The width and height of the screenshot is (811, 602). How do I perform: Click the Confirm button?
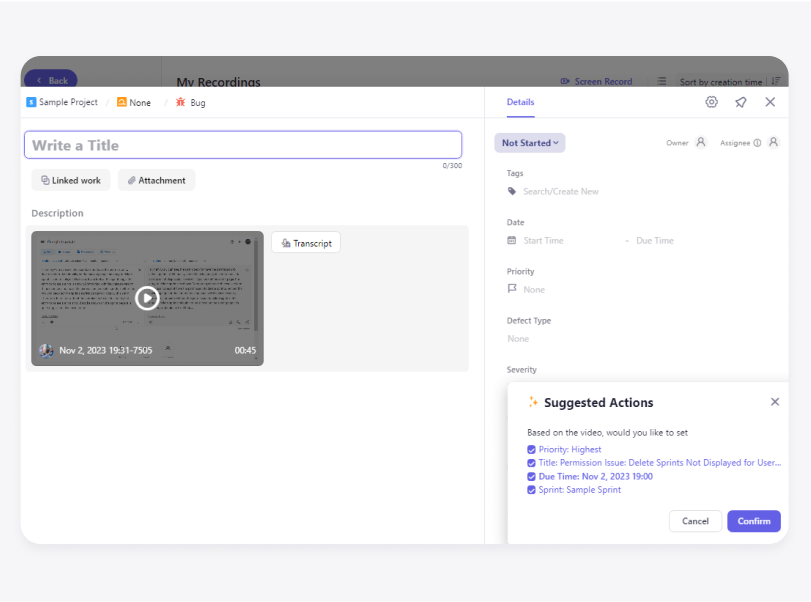tap(754, 521)
